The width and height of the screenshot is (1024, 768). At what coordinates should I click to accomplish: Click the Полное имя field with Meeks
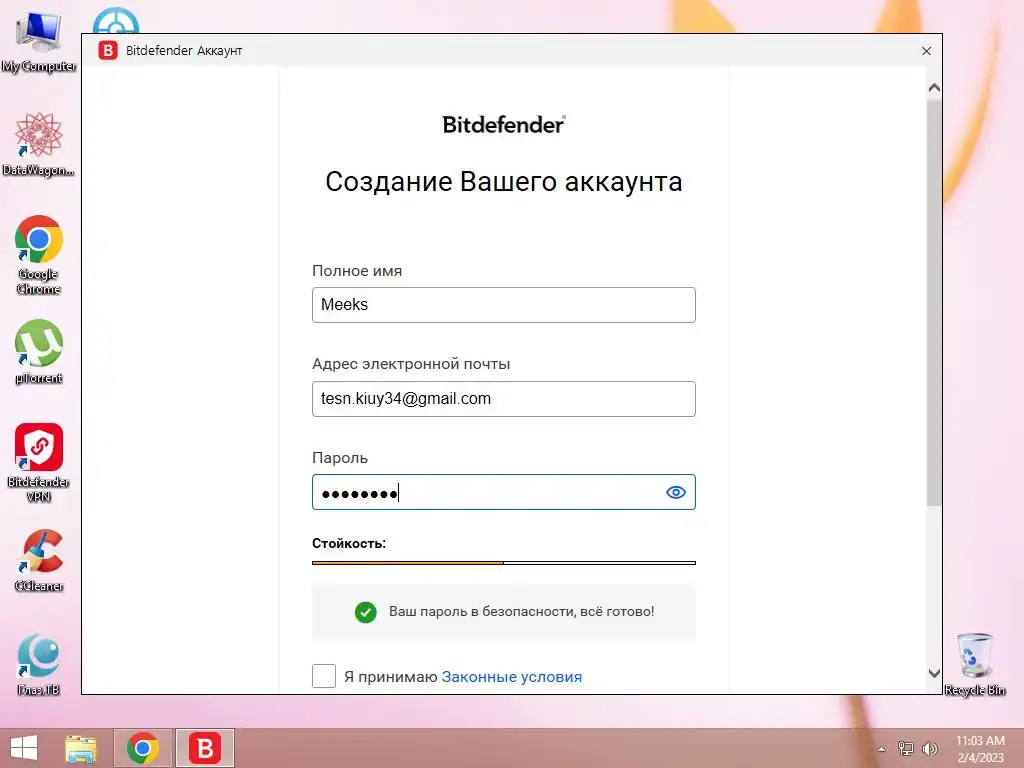(x=504, y=305)
